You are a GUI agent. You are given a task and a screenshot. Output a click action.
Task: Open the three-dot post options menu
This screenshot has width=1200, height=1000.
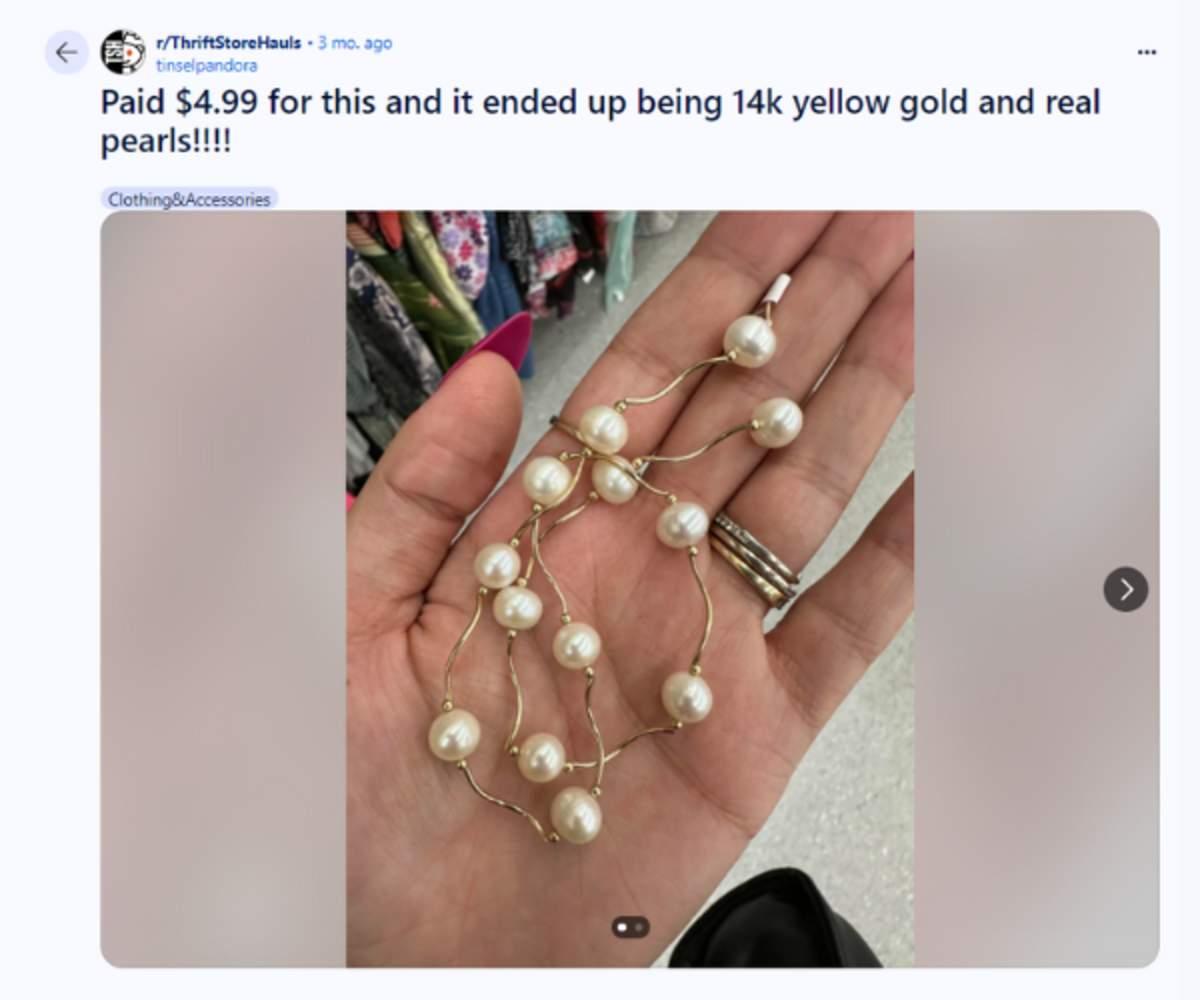1147,52
